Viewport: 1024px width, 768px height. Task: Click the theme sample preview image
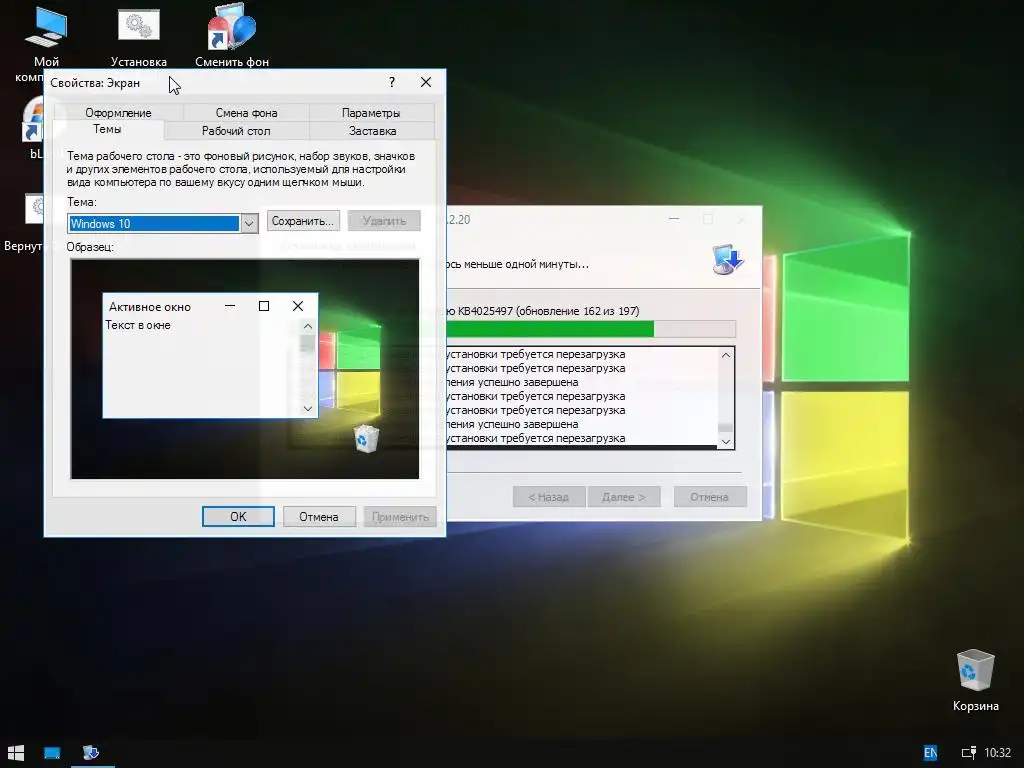click(245, 369)
